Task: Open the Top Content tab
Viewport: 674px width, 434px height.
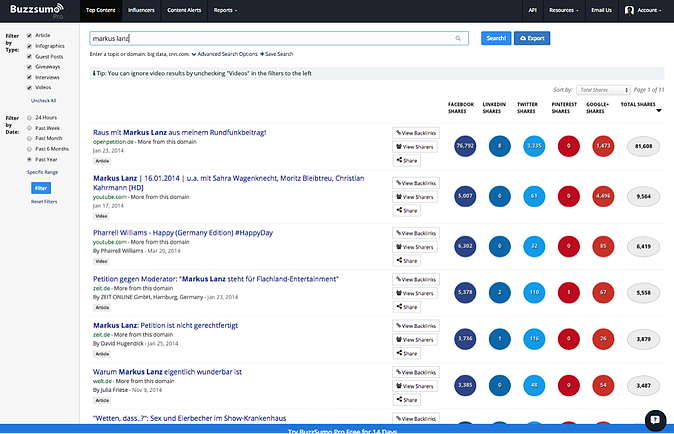Action: coord(101,10)
